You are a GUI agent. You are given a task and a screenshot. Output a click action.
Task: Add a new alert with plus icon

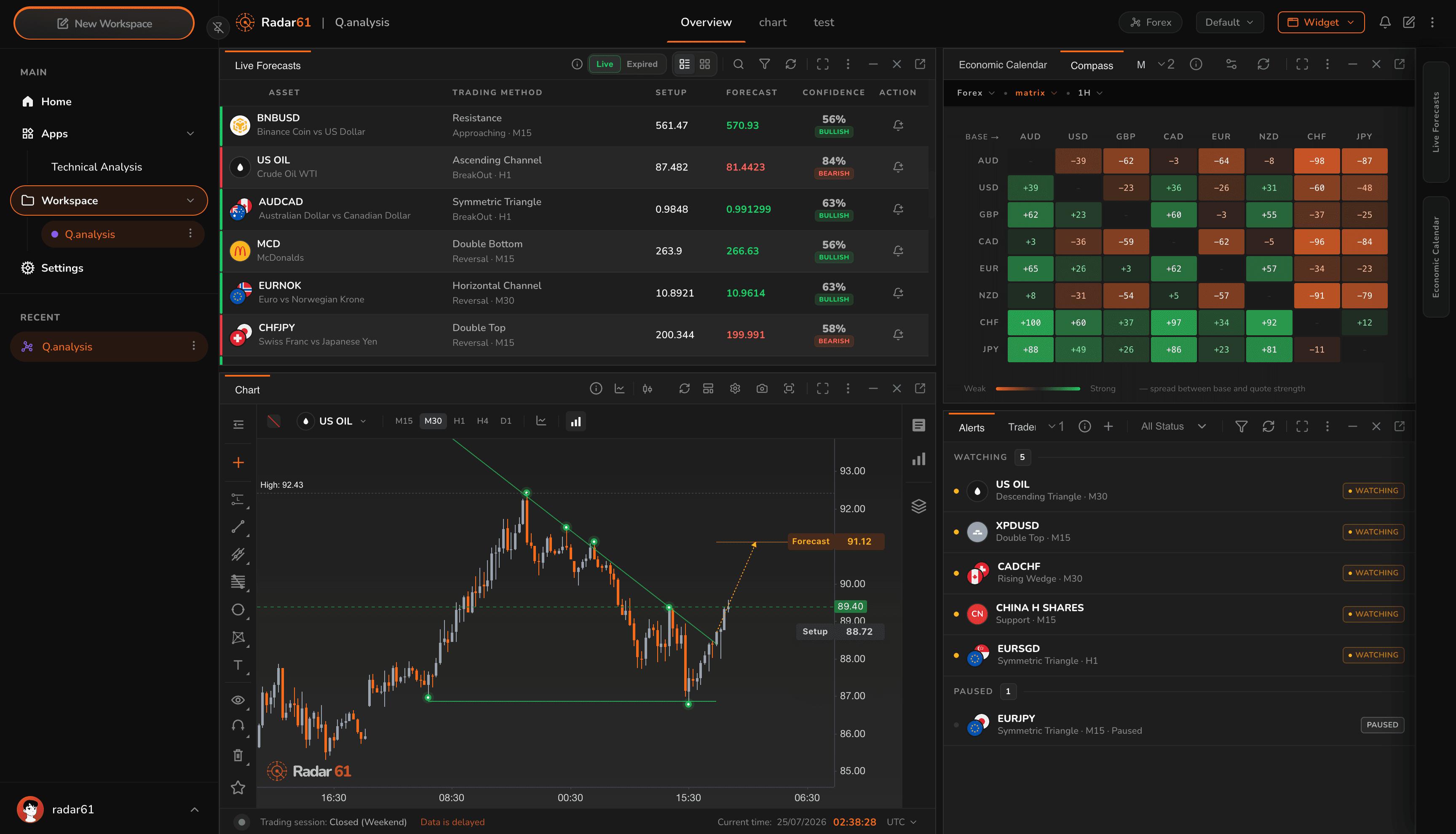point(1108,426)
